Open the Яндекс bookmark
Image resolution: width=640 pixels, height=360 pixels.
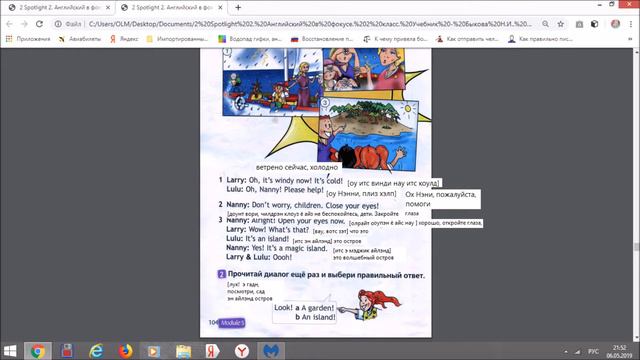(124, 39)
